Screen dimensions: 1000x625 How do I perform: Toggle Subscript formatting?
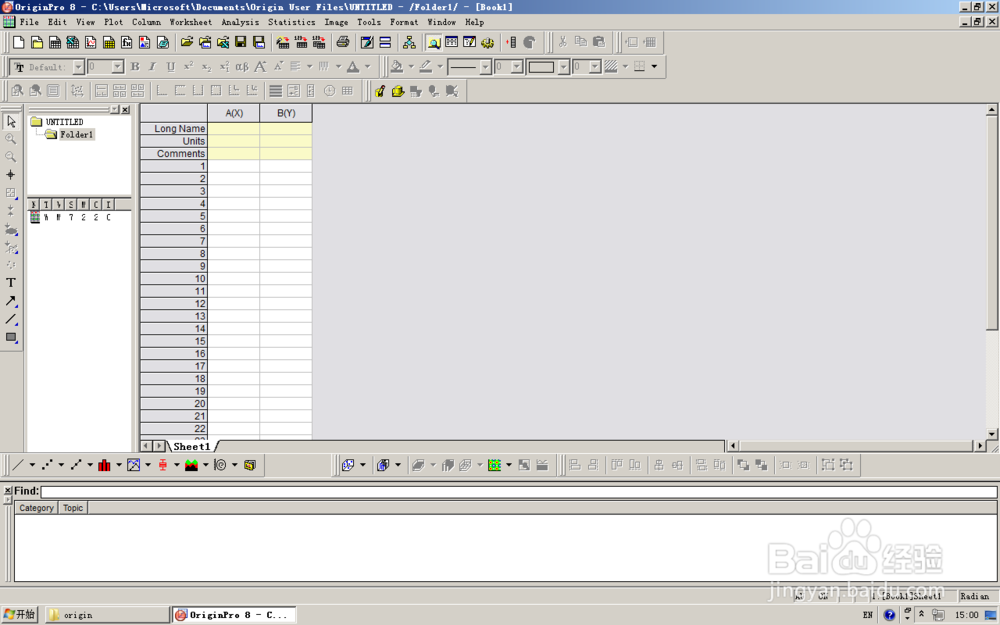point(206,67)
